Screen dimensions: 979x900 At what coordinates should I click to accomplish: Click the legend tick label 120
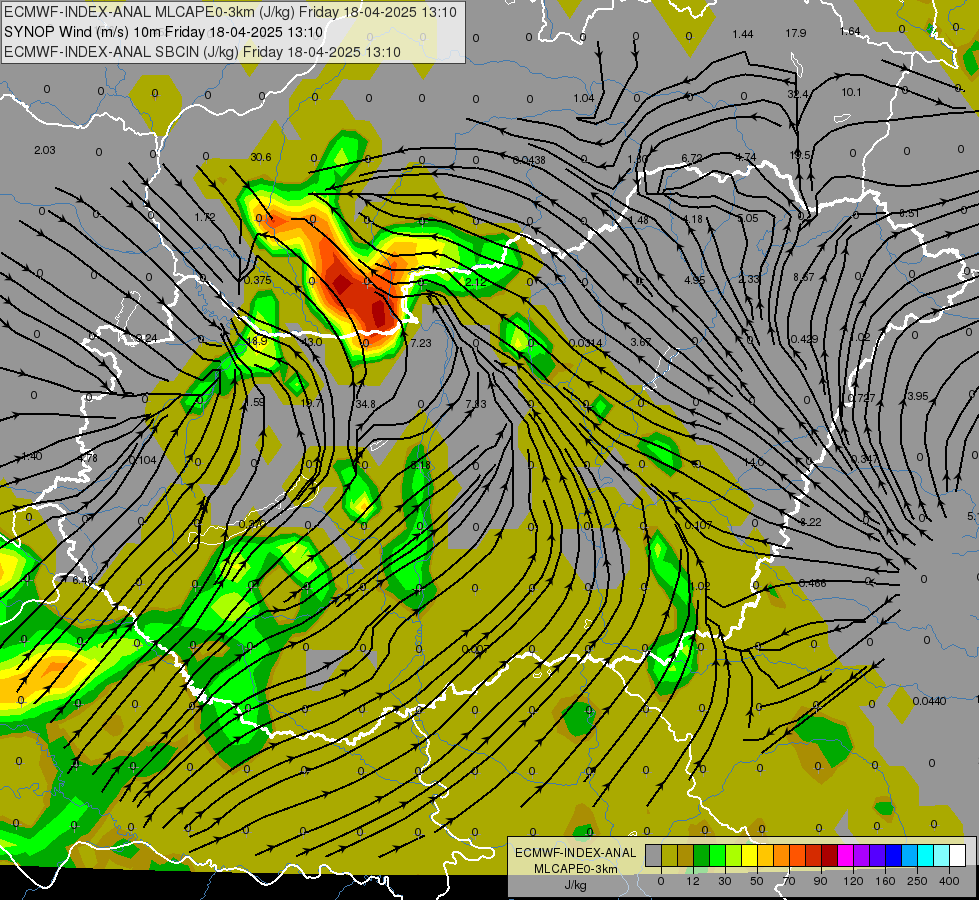tap(853, 881)
